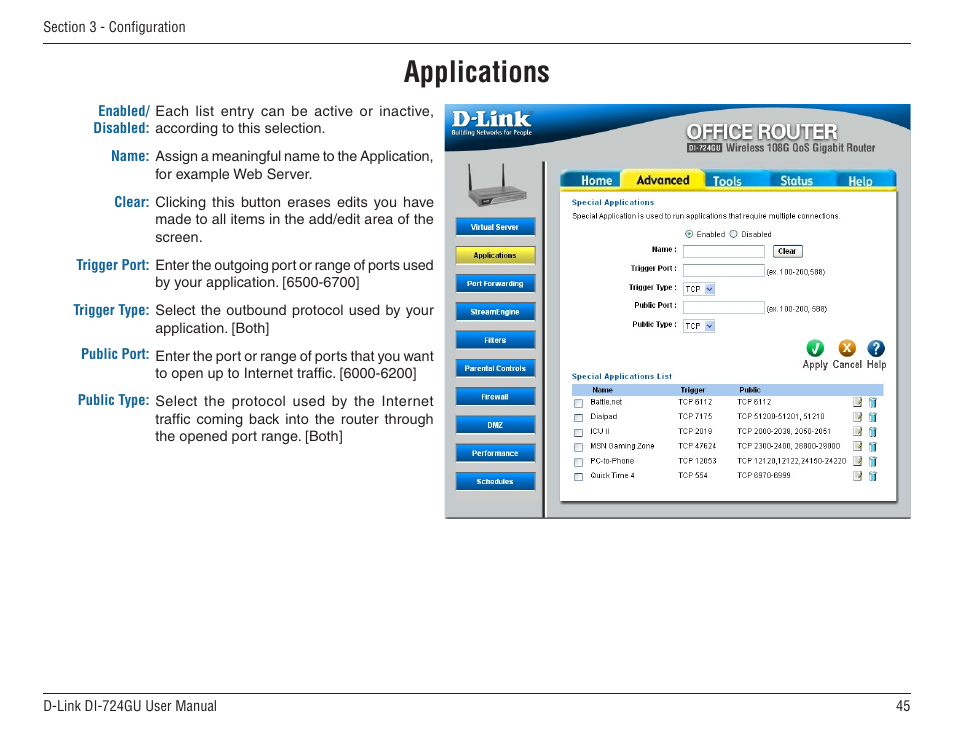Select the Enabled radio button
954x738 pixels.
(x=689, y=234)
